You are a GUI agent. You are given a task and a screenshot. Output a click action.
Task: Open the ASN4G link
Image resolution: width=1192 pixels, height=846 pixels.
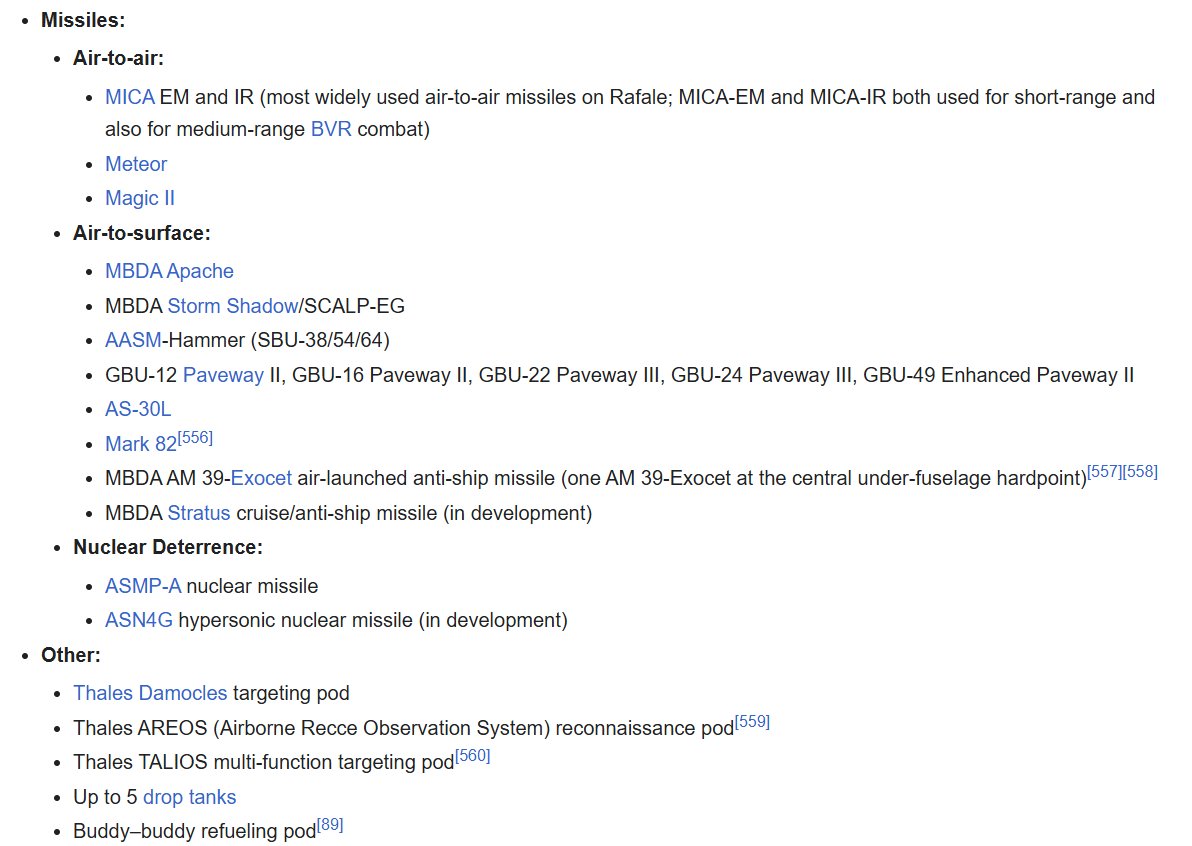pyautogui.click(x=139, y=621)
